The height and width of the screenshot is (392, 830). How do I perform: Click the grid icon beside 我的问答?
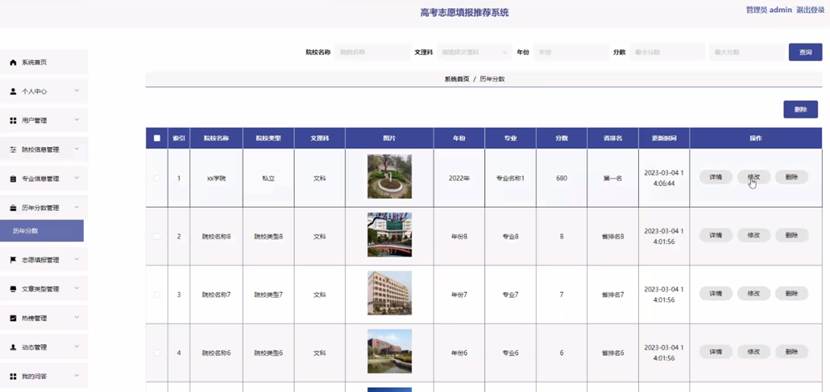click(x=13, y=376)
